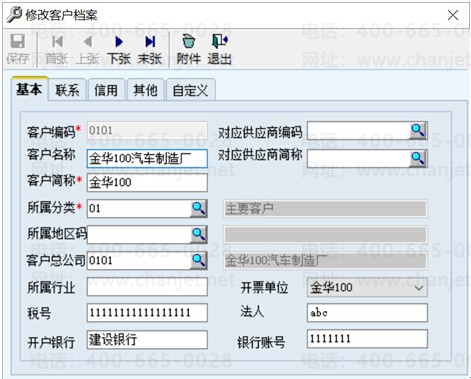Click the 客户名称 input field
Screen dimensions: 471x379
[147, 158]
